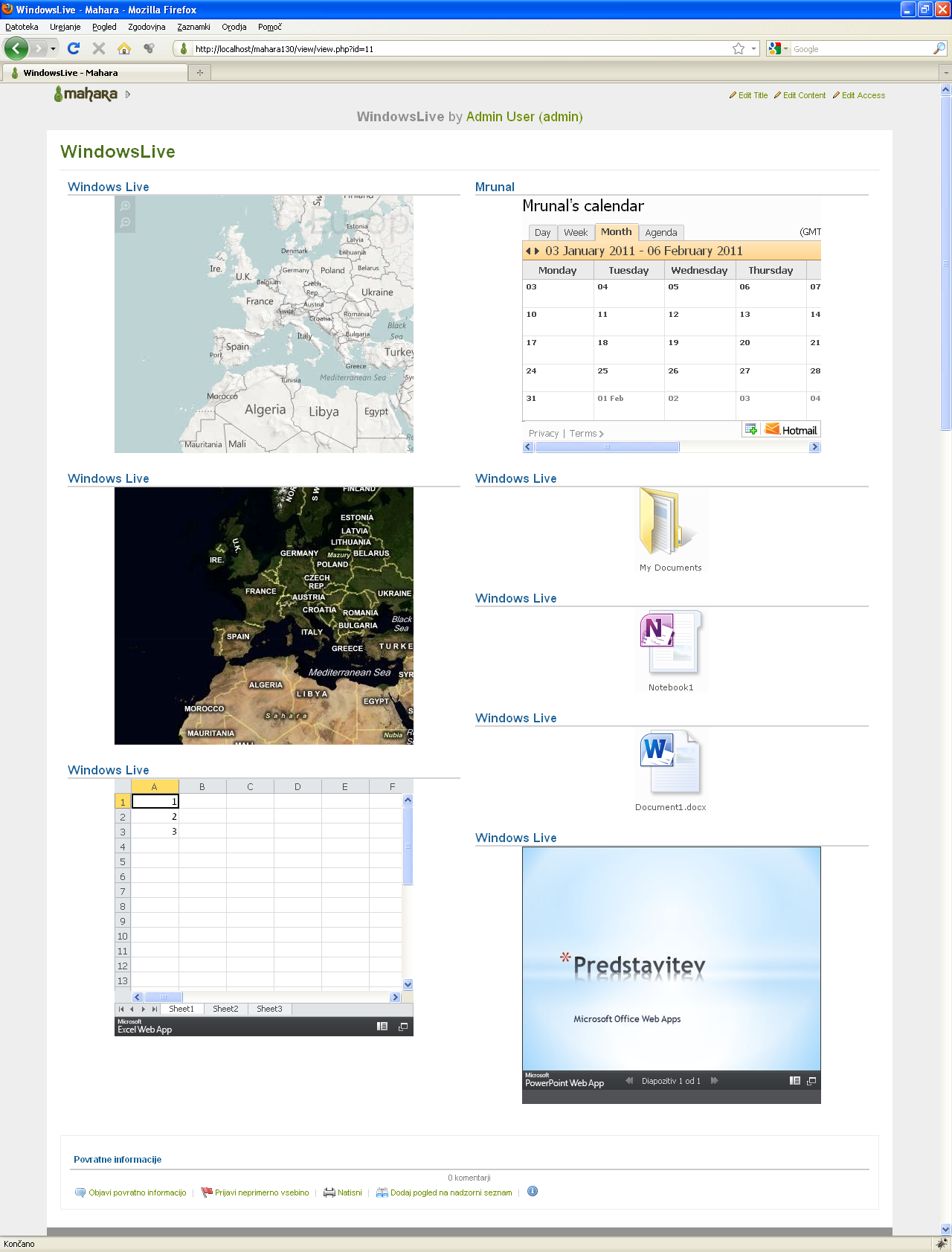Open the Document1.docx Word icon
This screenshot has width=952, height=1252.
click(x=670, y=762)
